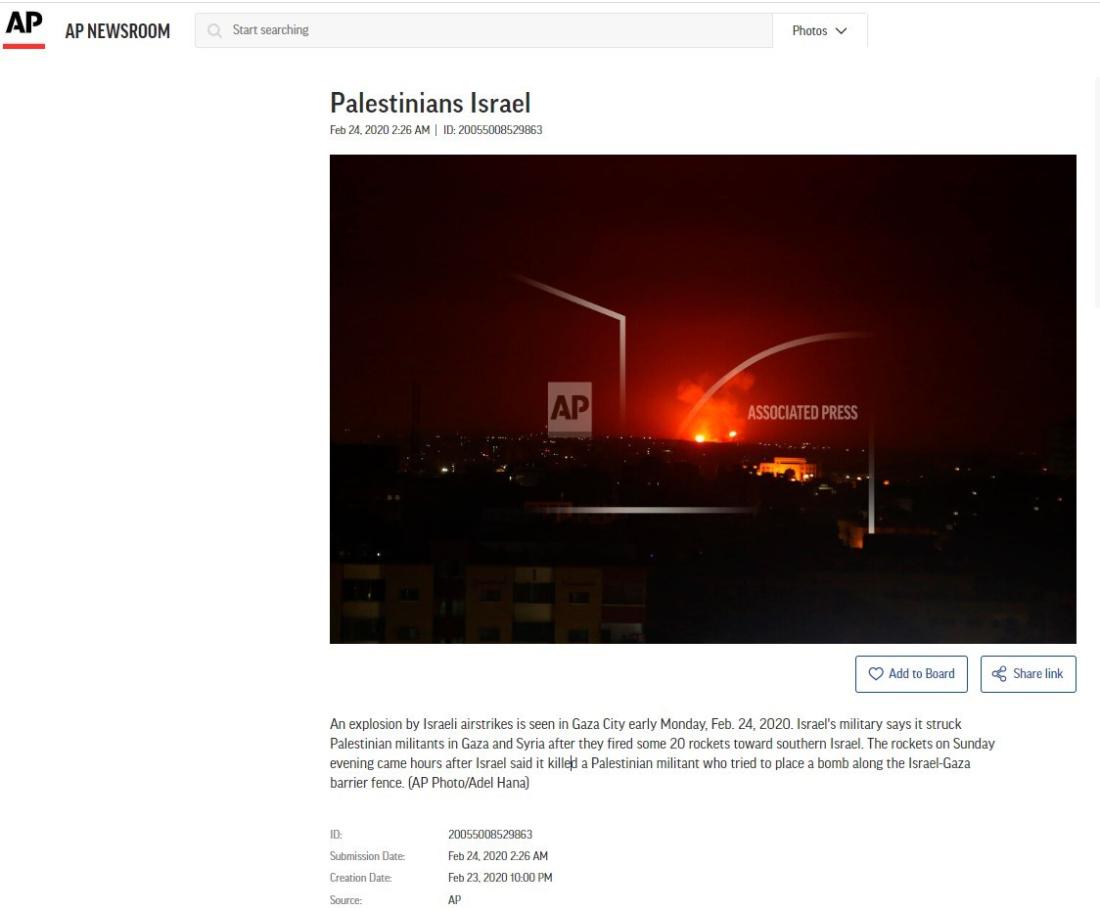1100x911 pixels.
Task: Click the magnifier search icon
Action: pos(215,30)
